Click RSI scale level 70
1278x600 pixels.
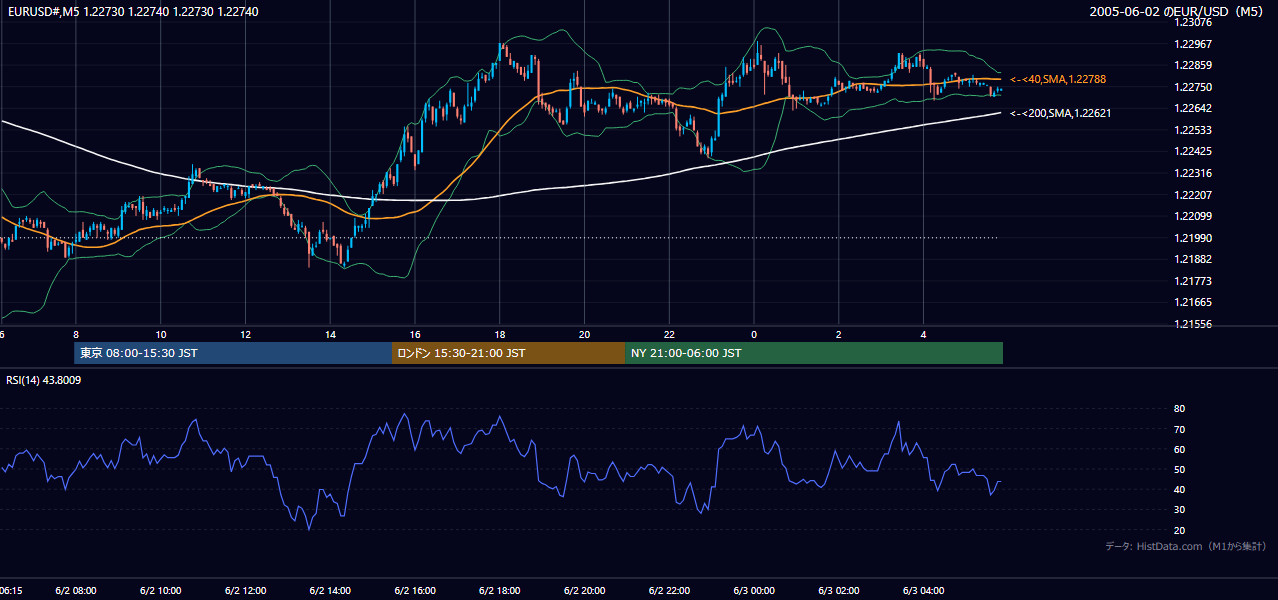coord(1179,429)
